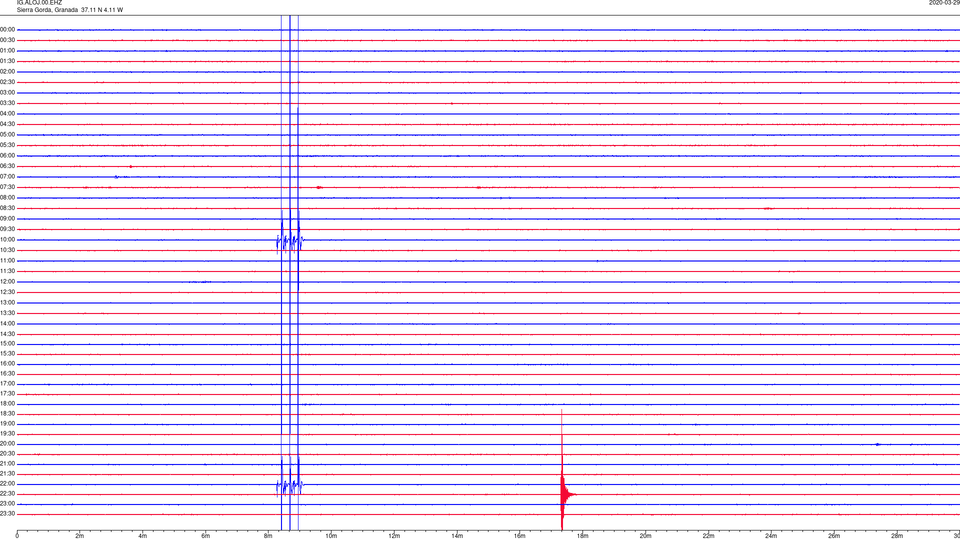Select the 00:00 trace time label
This screenshot has height=540, width=960.
click(8, 29)
